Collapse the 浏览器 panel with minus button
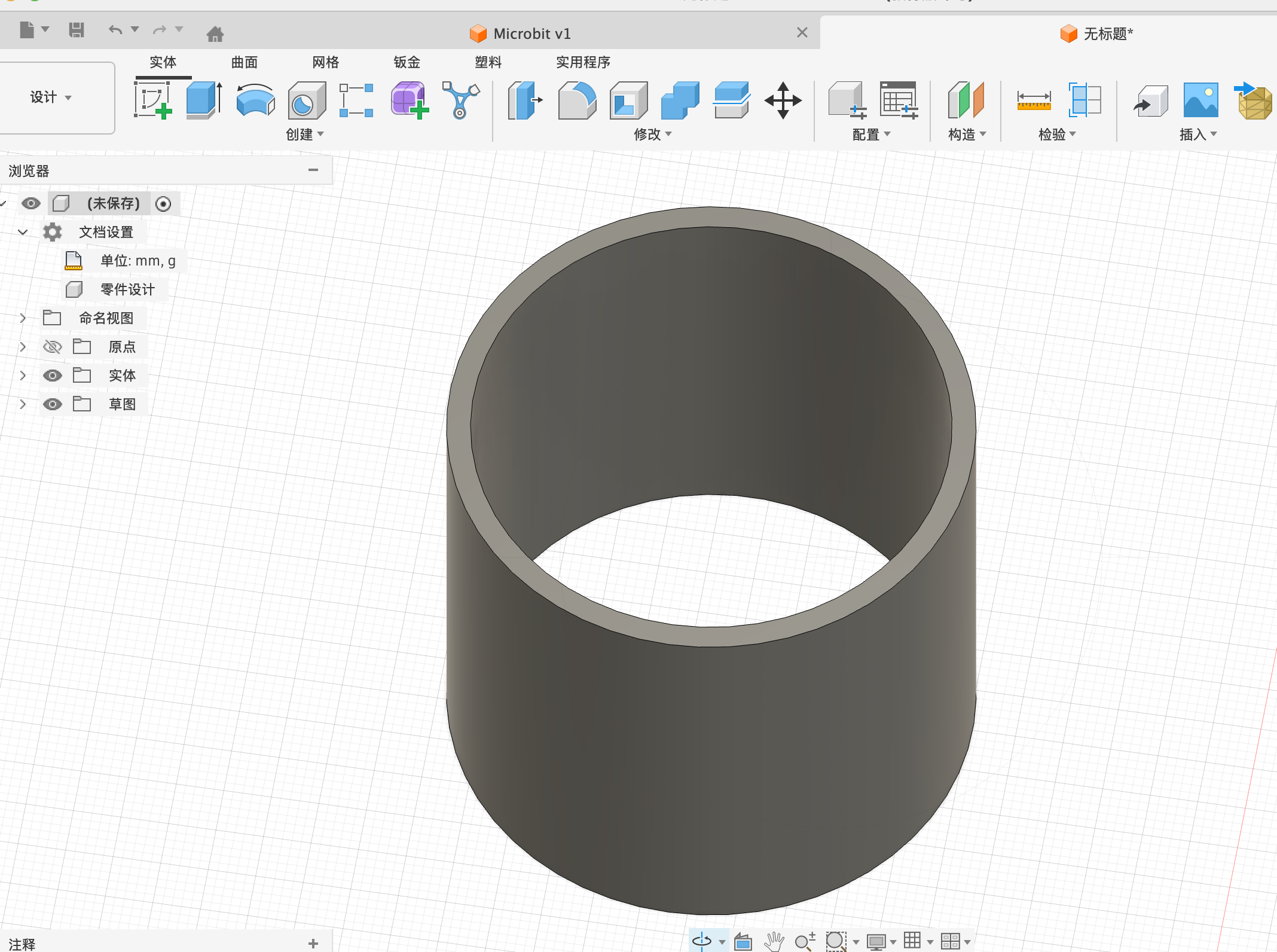The height and width of the screenshot is (952, 1277). tap(313, 170)
